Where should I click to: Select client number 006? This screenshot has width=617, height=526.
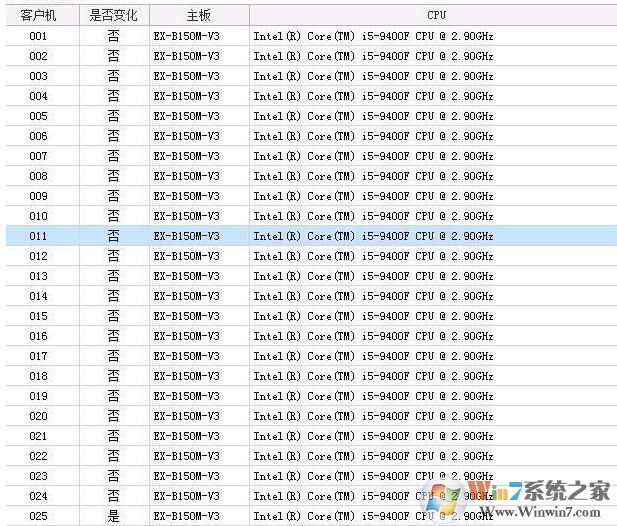(38, 136)
